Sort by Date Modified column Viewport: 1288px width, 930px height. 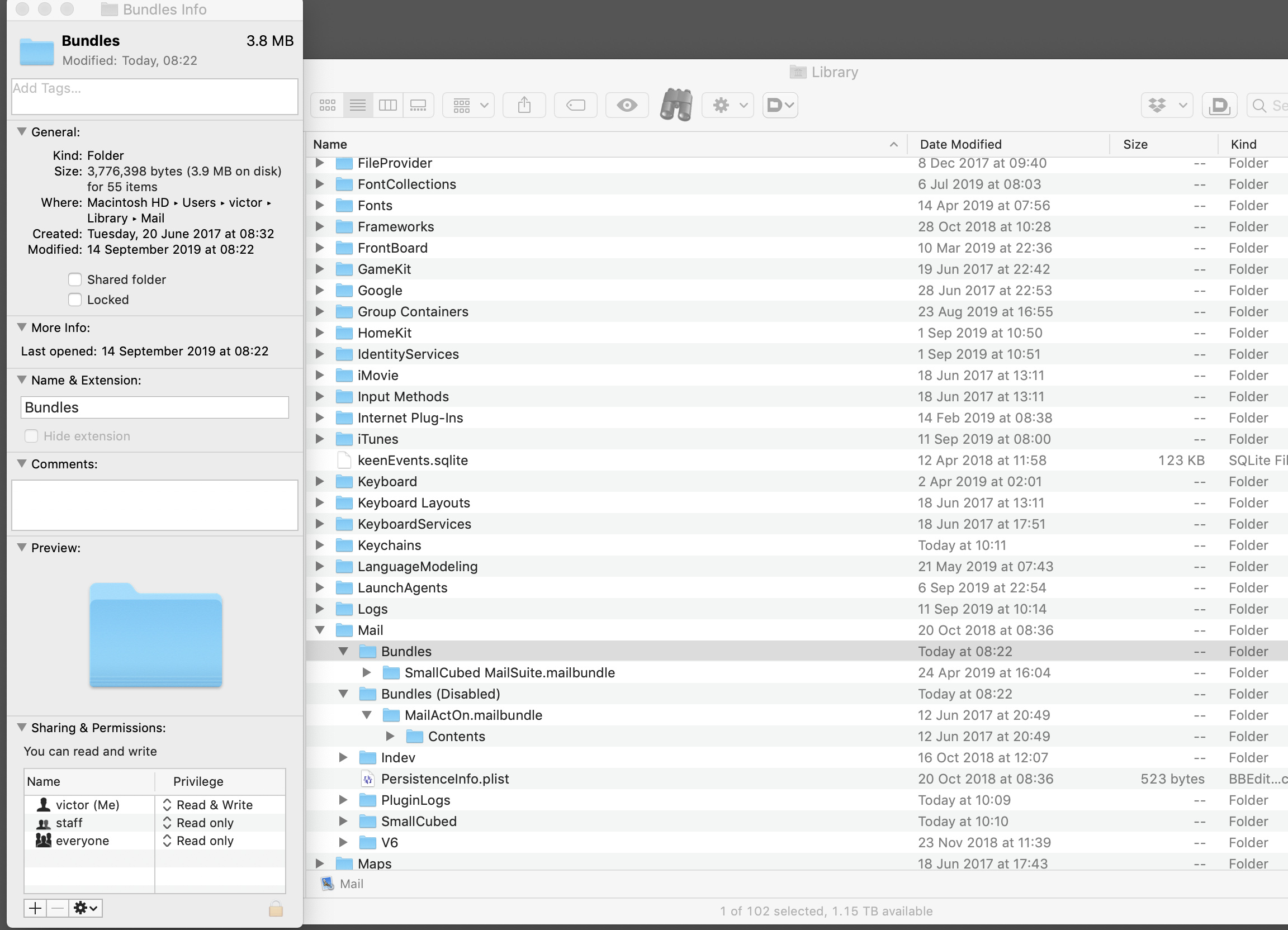[960, 144]
